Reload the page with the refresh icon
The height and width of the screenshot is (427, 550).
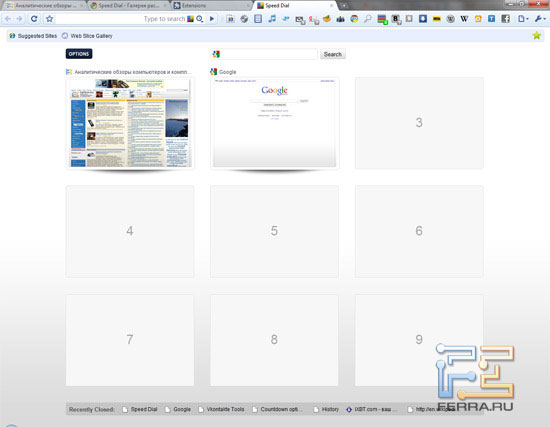[34, 19]
